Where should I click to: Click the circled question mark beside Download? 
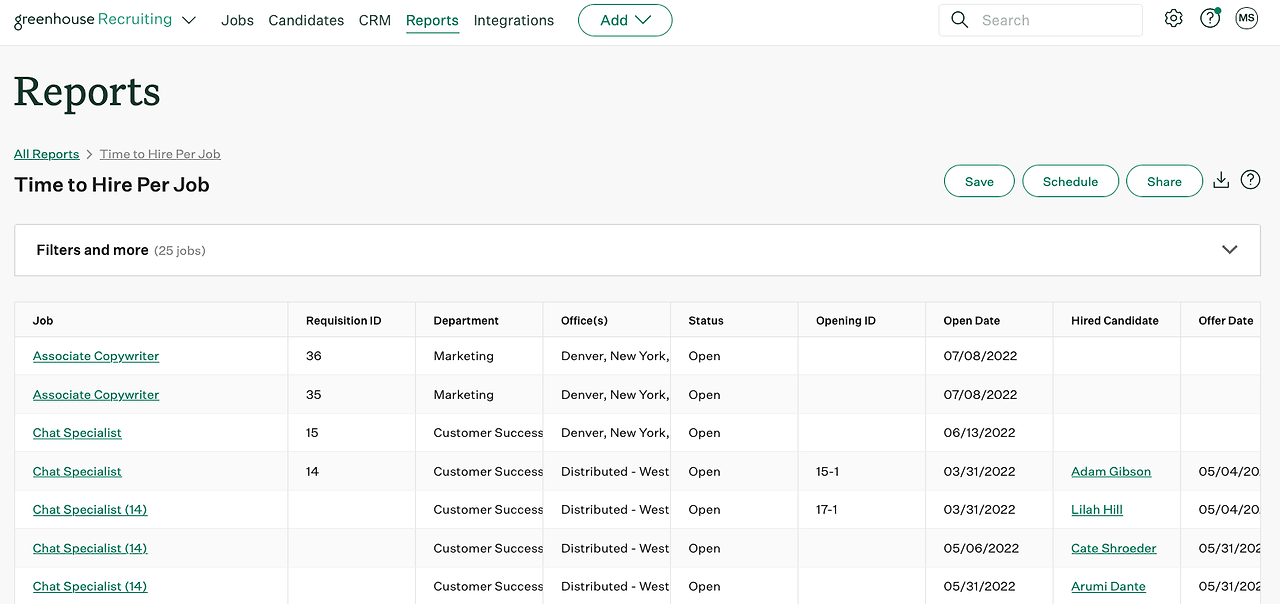(1250, 180)
